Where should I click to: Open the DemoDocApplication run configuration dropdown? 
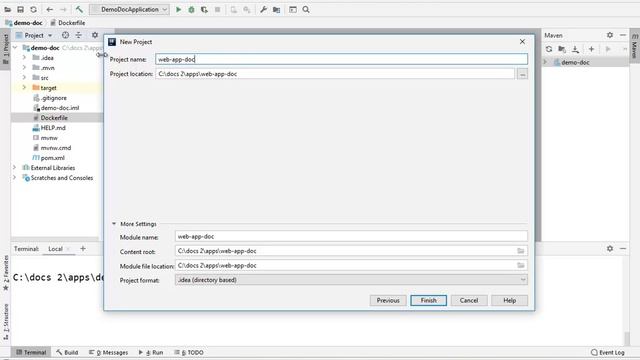129,9
